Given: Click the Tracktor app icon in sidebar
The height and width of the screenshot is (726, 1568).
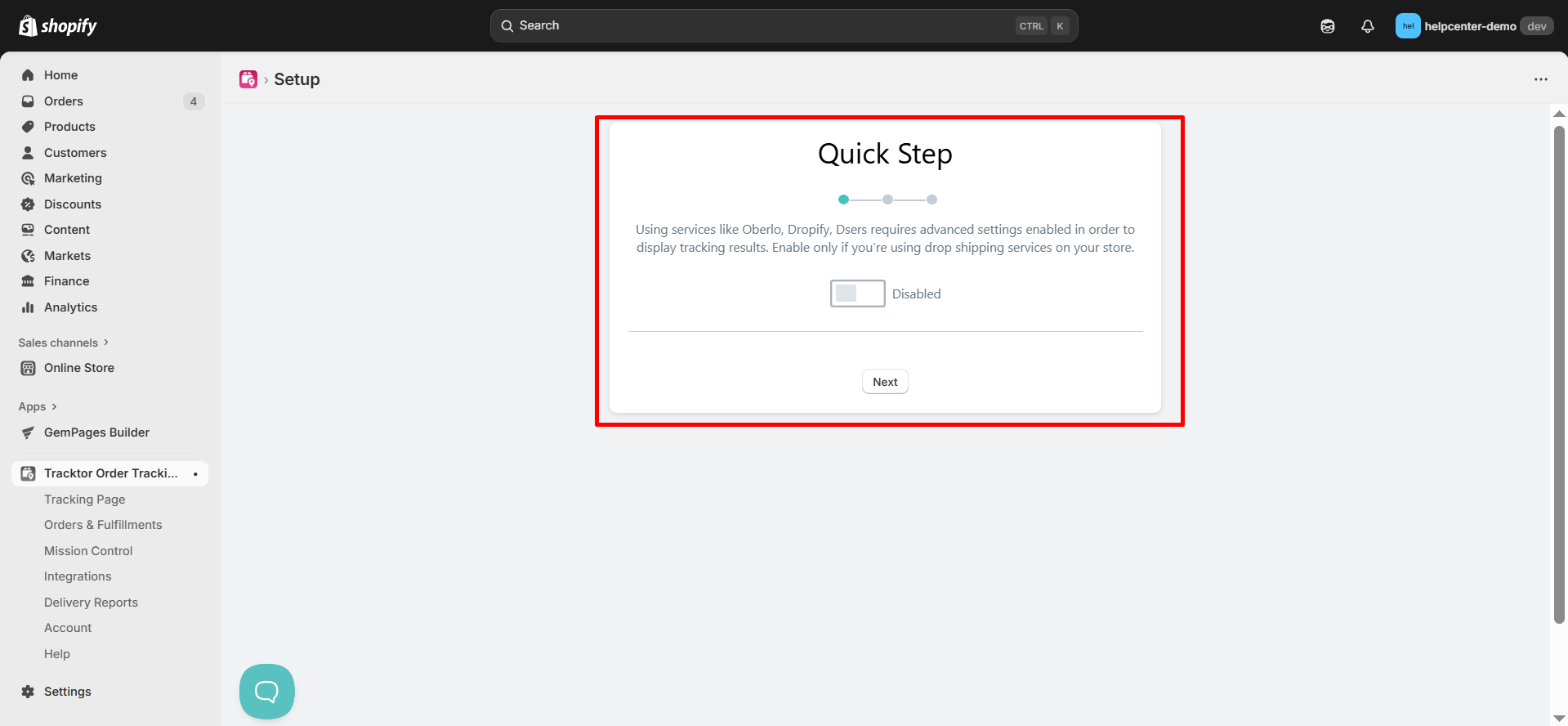Looking at the screenshot, I should pyautogui.click(x=28, y=473).
